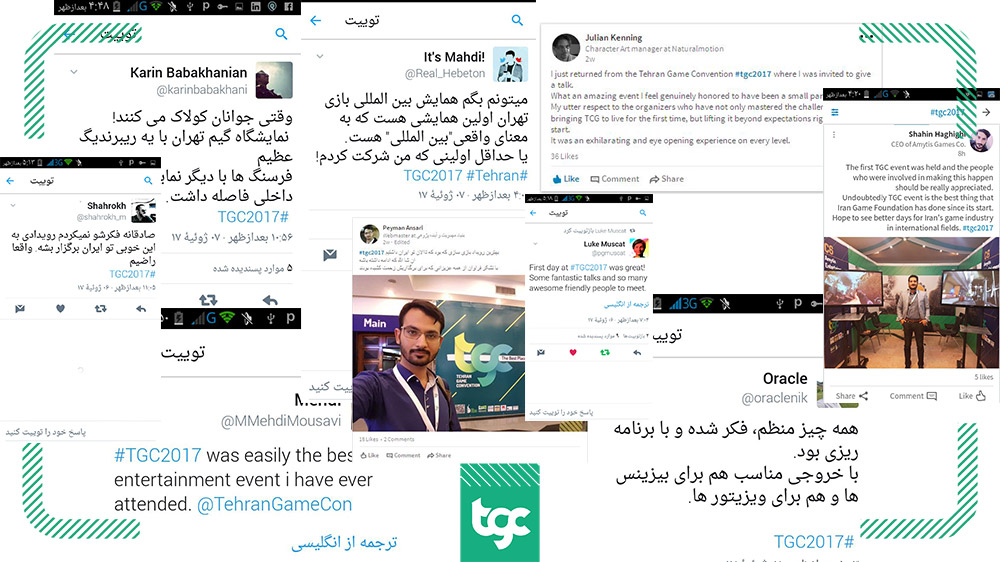The width and height of the screenshot is (1000, 562).
Task: Tap retweet icon under Luke Muscat tweet
Action: click(x=605, y=352)
